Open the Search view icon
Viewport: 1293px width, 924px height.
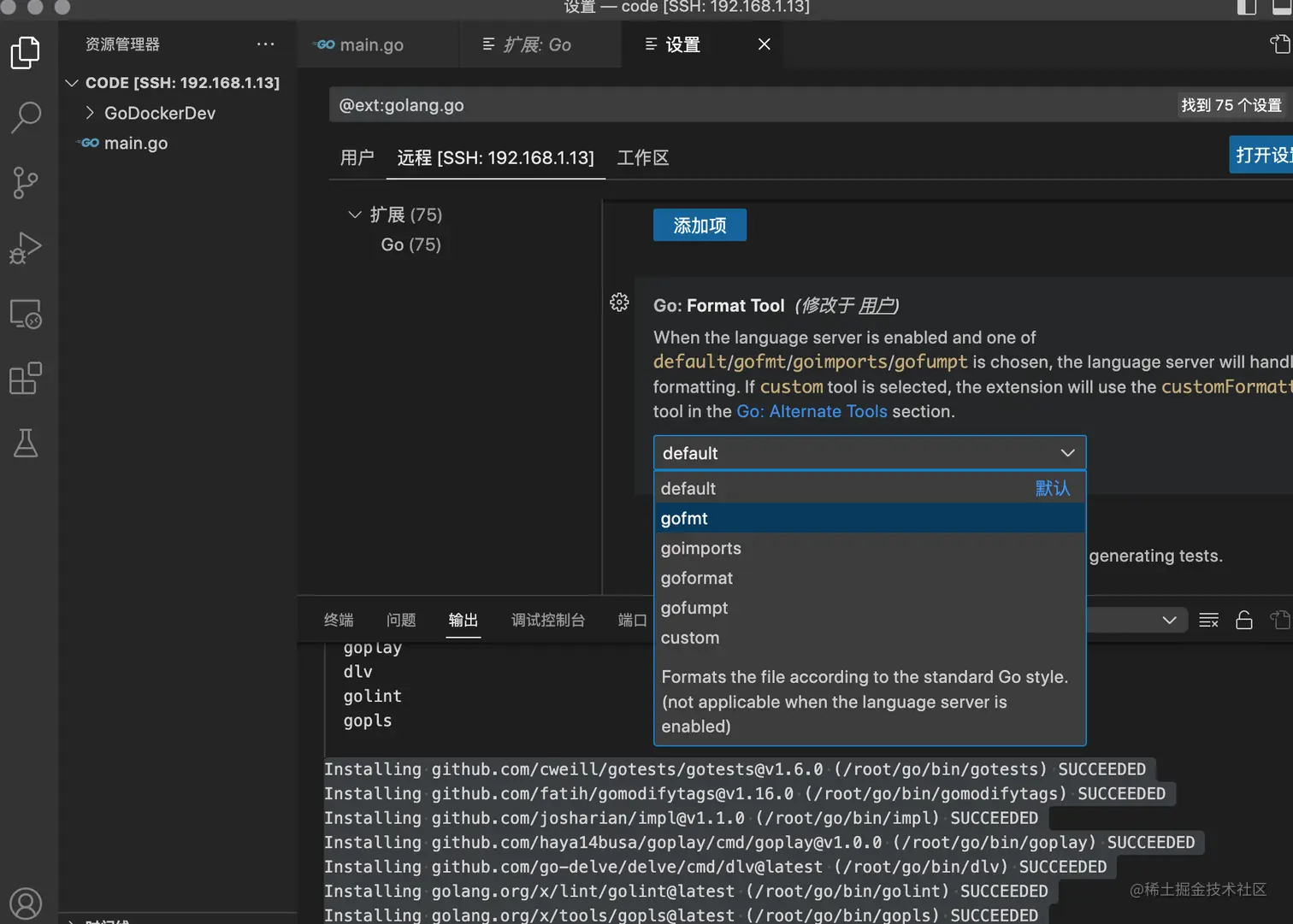tap(26, 117)
